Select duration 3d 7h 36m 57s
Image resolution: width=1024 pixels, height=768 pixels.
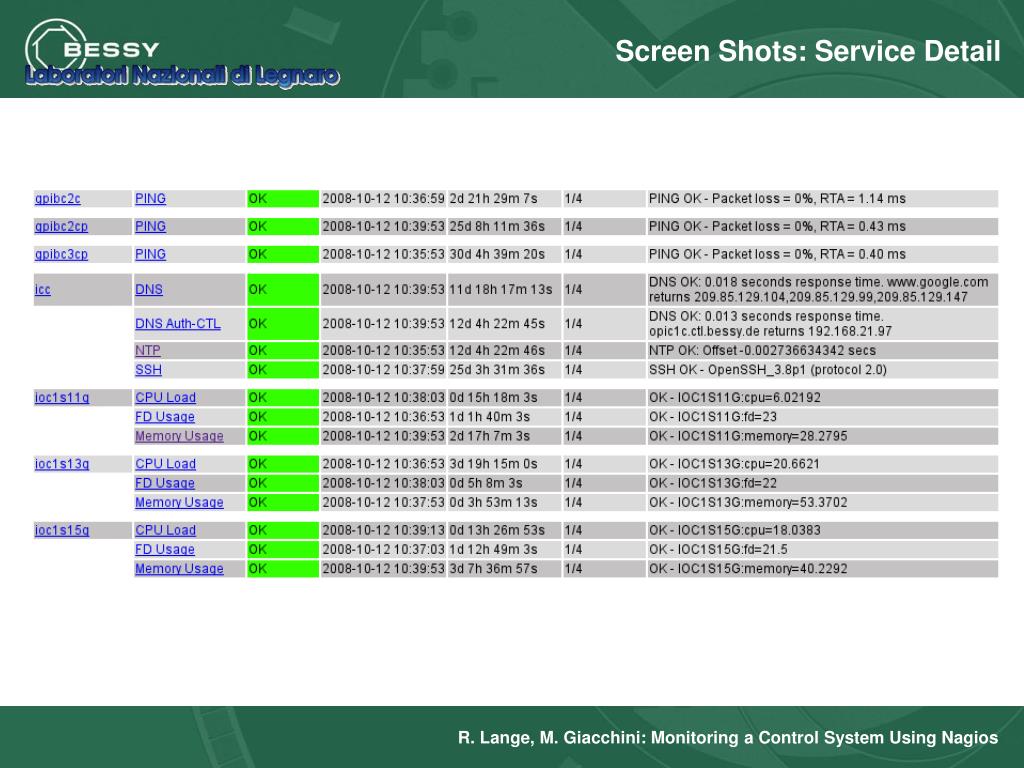(x=493, y=569)
